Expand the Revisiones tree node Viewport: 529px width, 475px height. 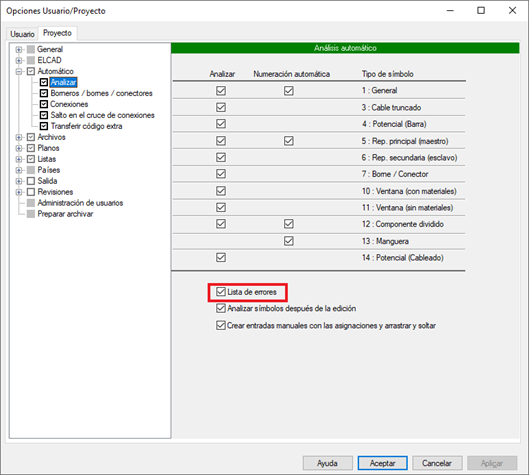19,192
